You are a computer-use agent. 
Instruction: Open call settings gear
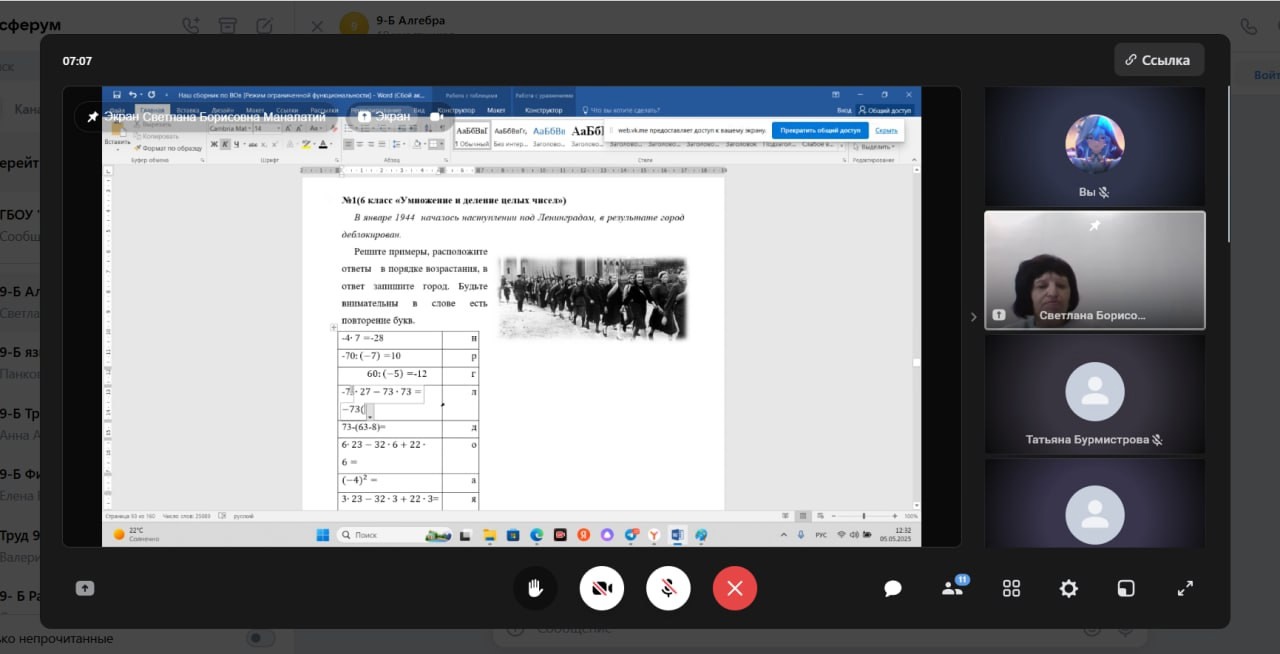point(1069,588)
